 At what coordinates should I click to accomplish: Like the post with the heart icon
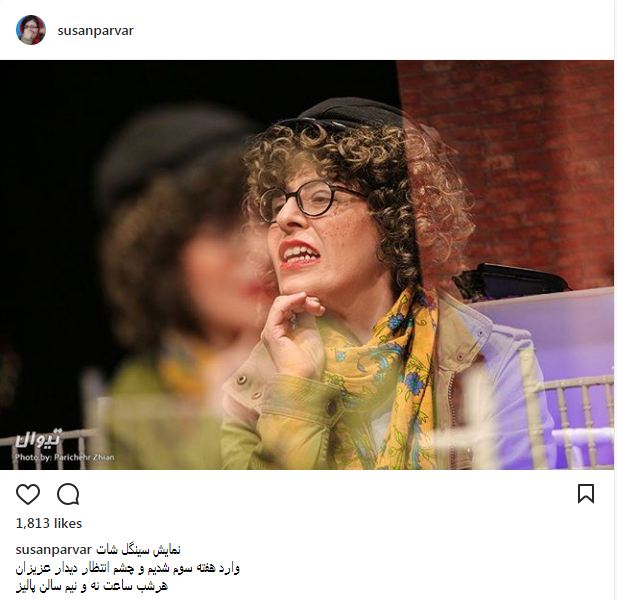tap(28, 494)
